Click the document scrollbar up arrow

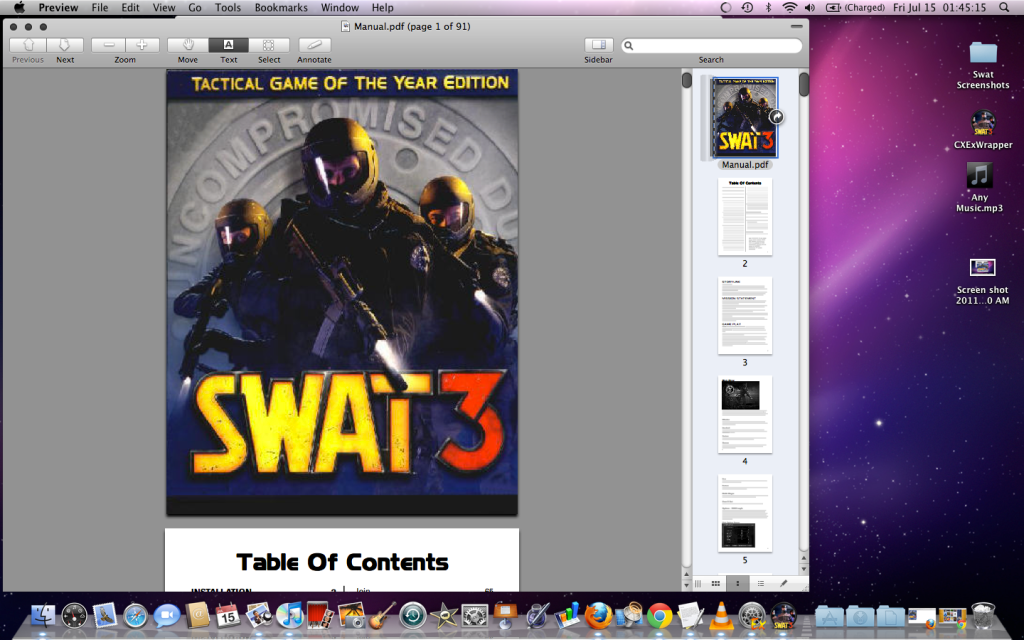[686, 574]
